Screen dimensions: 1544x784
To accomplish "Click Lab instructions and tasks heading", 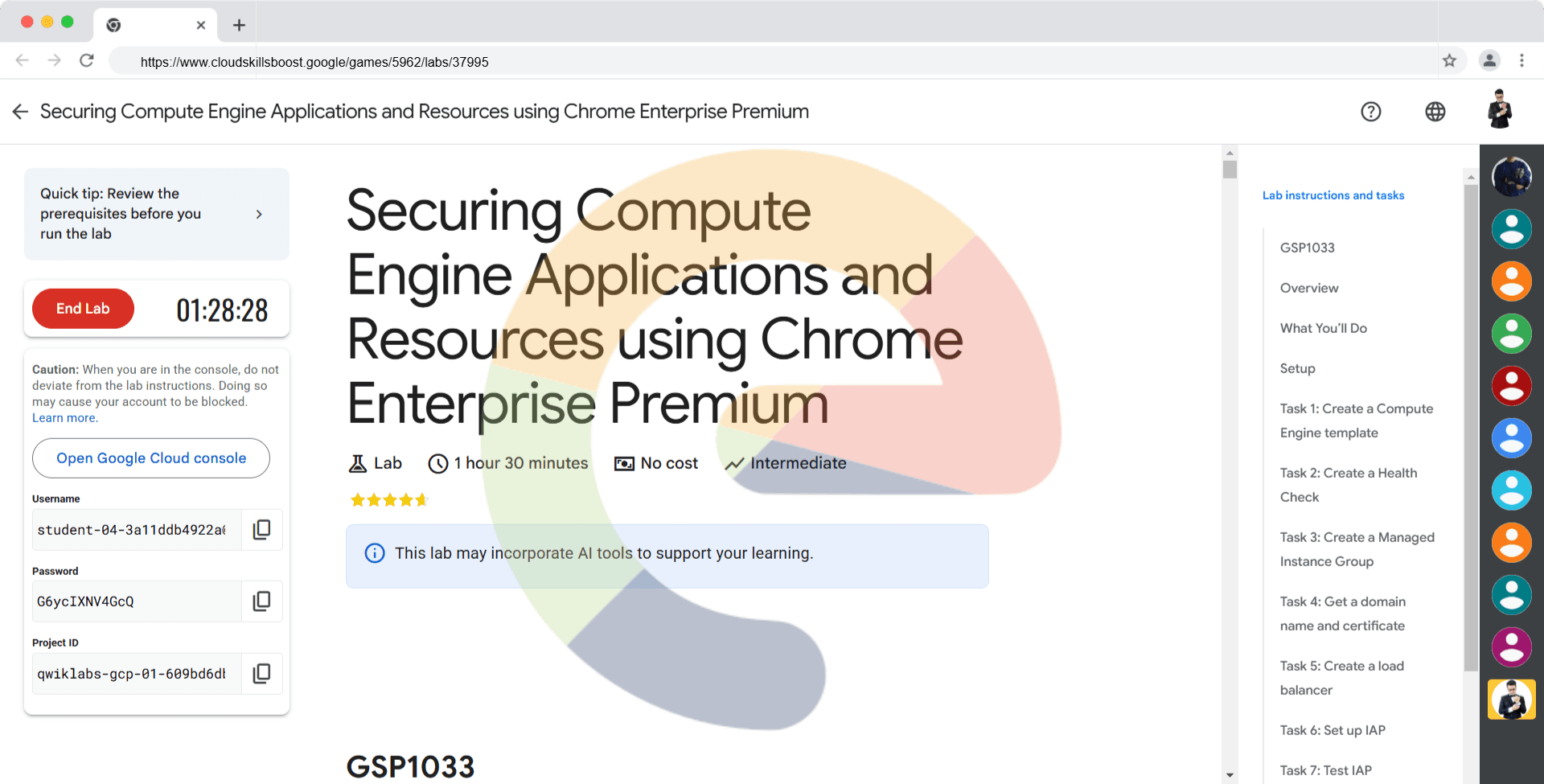I will [1333, 195].
